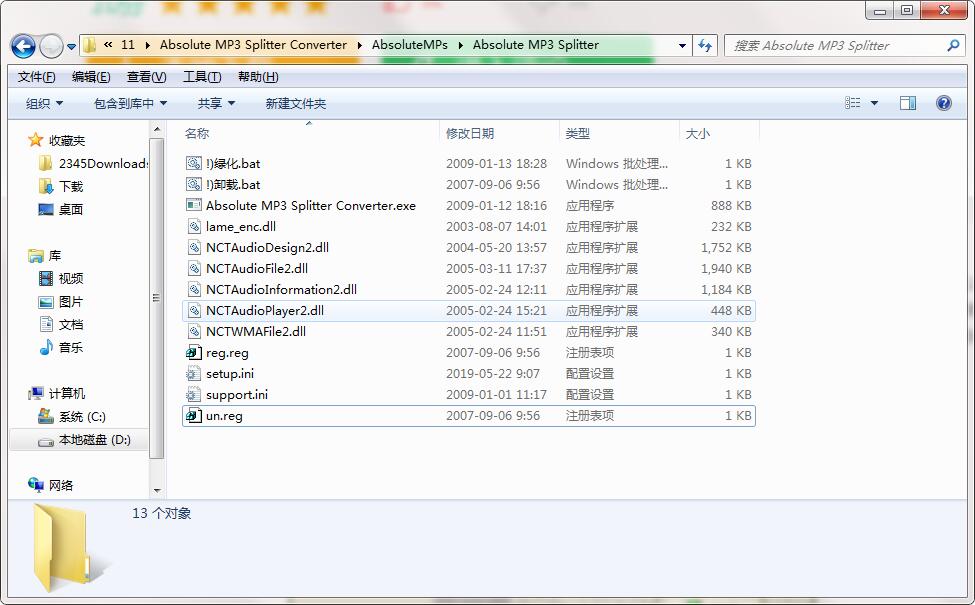This screenshot has height=605, width=975.
Task: Expand the arrow after the 11 breadcrumb
Action: point(147,45)
